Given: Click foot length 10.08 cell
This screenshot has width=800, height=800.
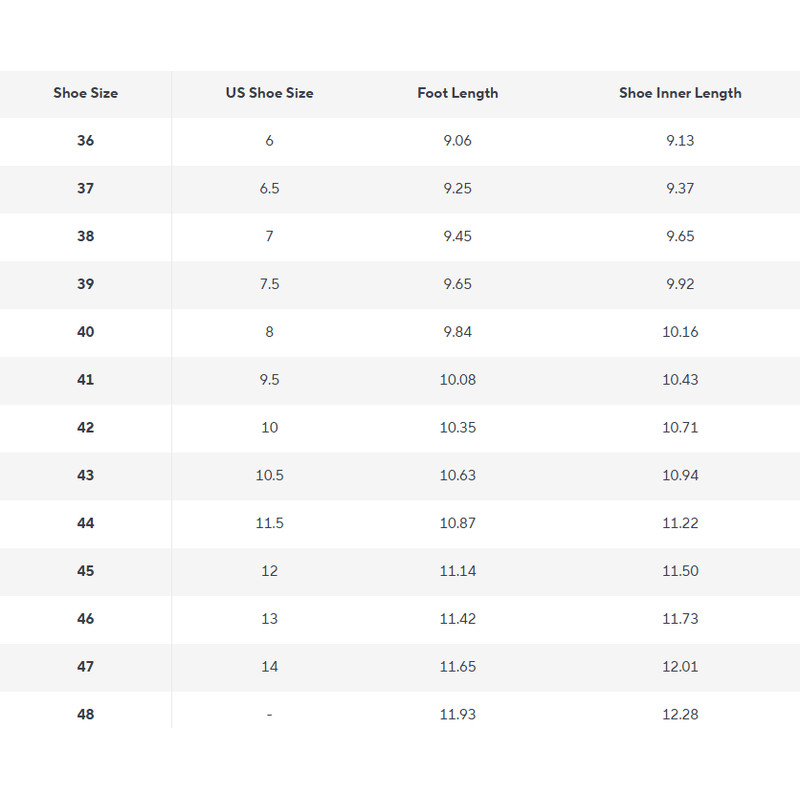Looking at the screenshot, I should [457, 380].
